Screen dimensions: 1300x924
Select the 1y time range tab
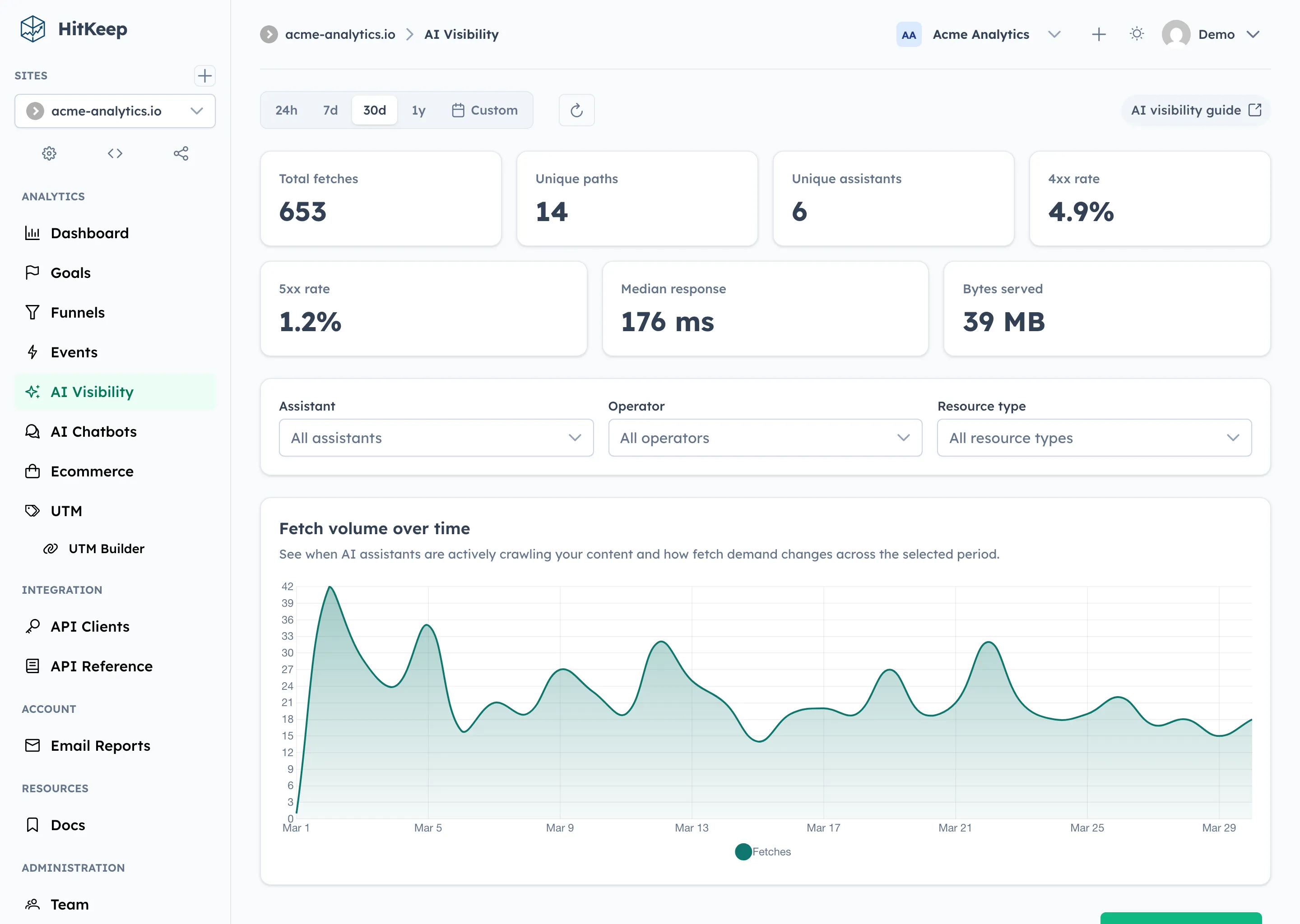click(x=418, y=110)
